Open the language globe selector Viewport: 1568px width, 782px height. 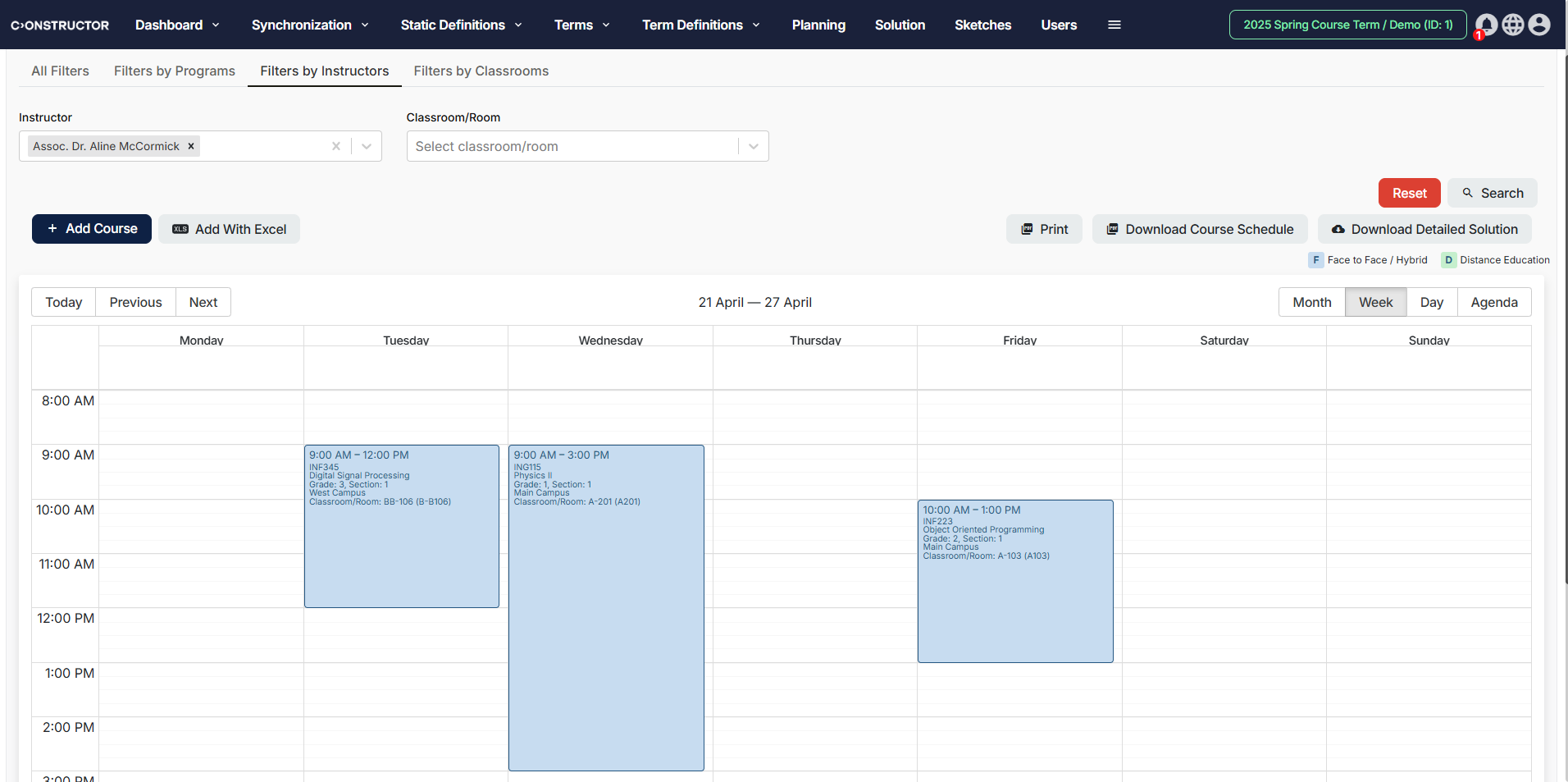[x=1511, y=25]
